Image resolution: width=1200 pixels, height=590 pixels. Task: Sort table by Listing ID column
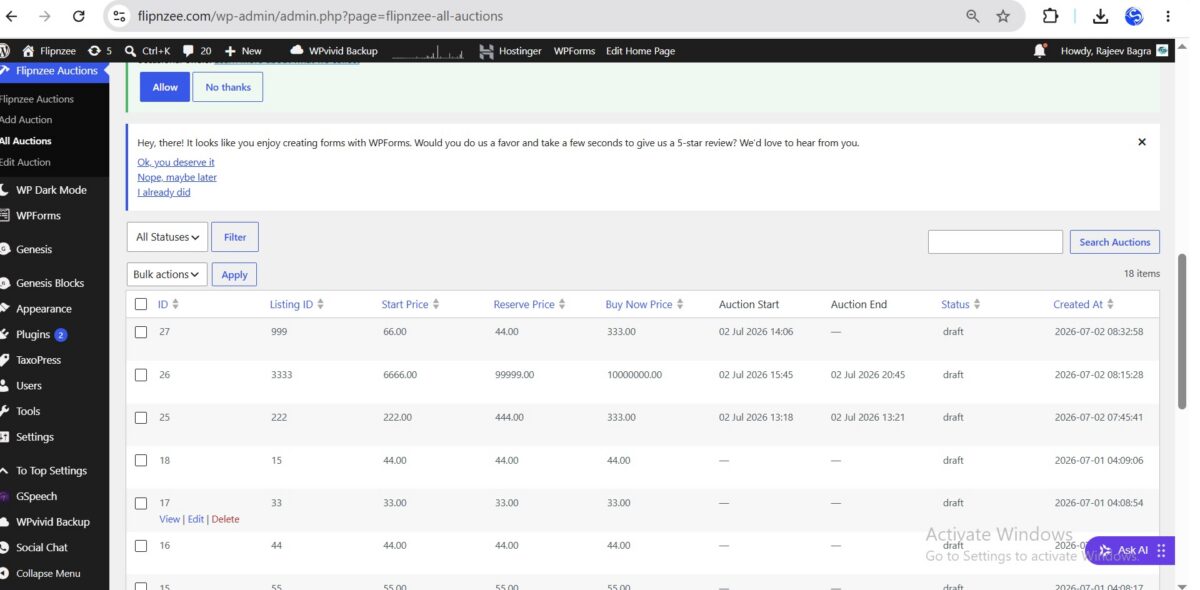tap(297, 304)
